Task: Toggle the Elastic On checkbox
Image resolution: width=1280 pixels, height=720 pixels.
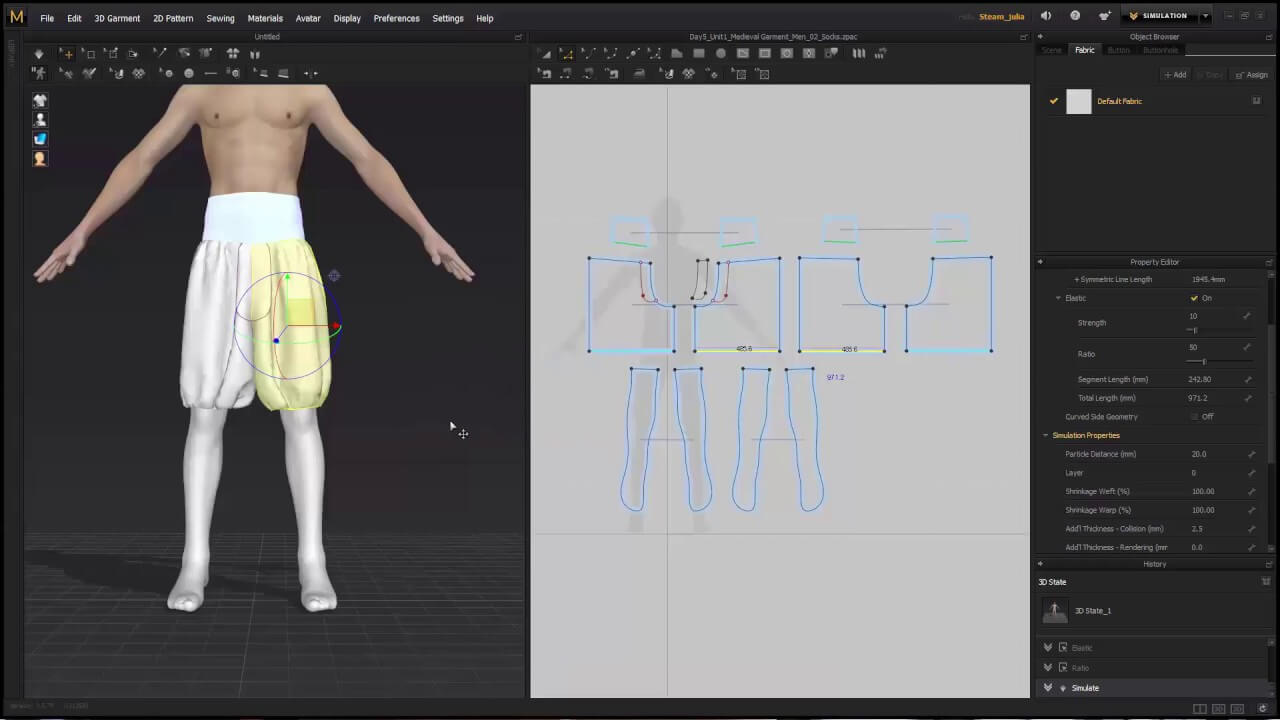Action: click(x=1194, y=298)
